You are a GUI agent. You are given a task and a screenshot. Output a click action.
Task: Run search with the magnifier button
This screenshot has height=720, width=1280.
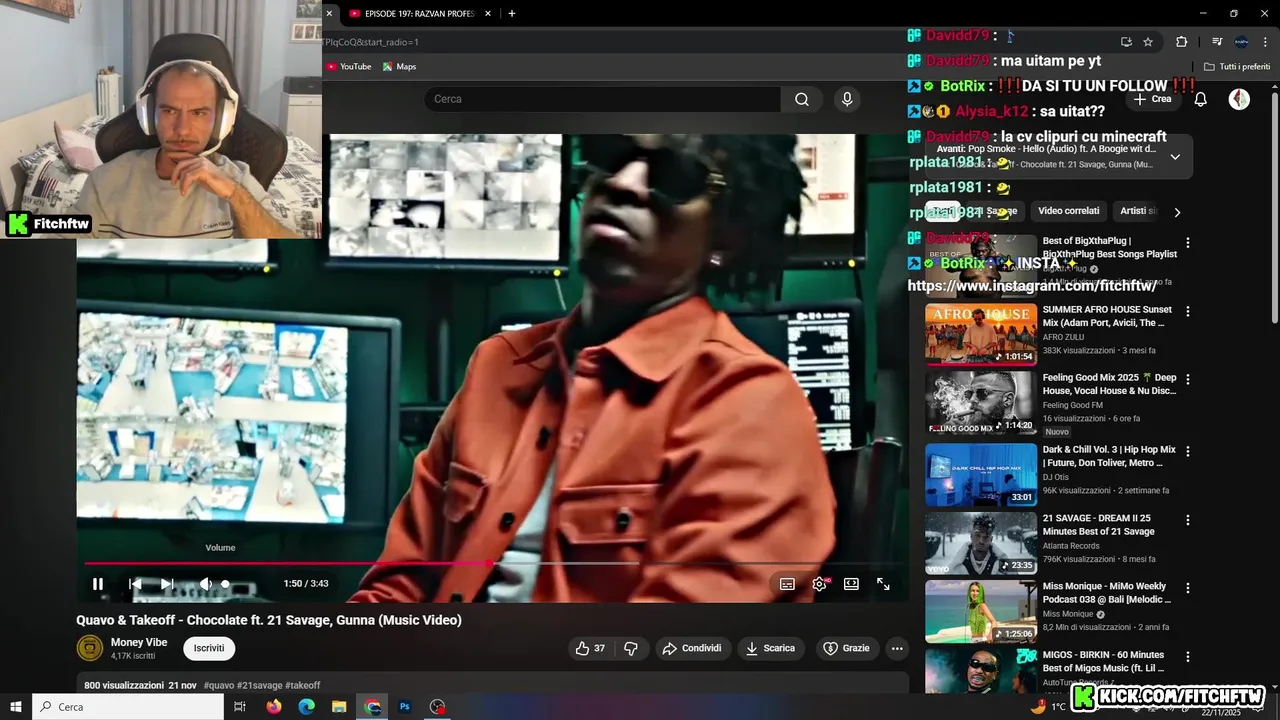(802, 99)
